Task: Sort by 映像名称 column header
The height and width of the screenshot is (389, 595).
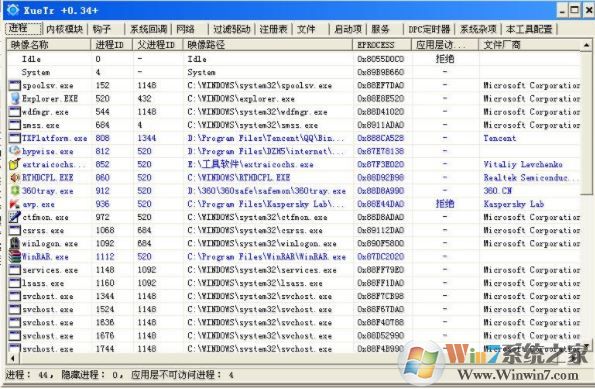Action: point(49,45)
